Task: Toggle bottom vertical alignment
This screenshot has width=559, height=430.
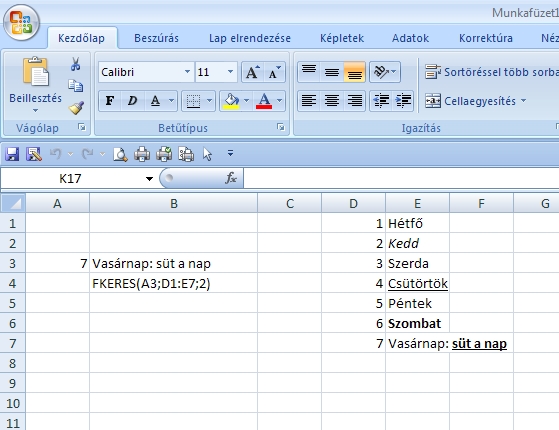Action: pos(354,72)
